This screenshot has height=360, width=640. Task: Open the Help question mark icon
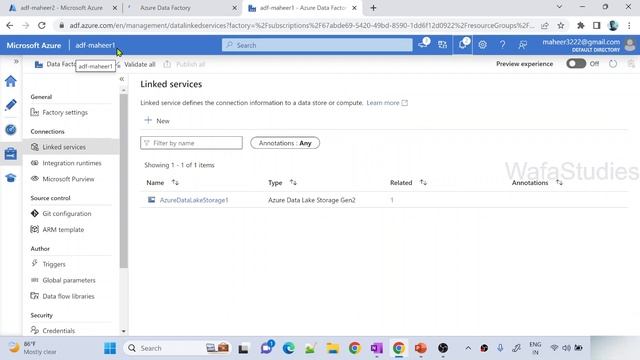pyautogui.click(x=502, y=44)
